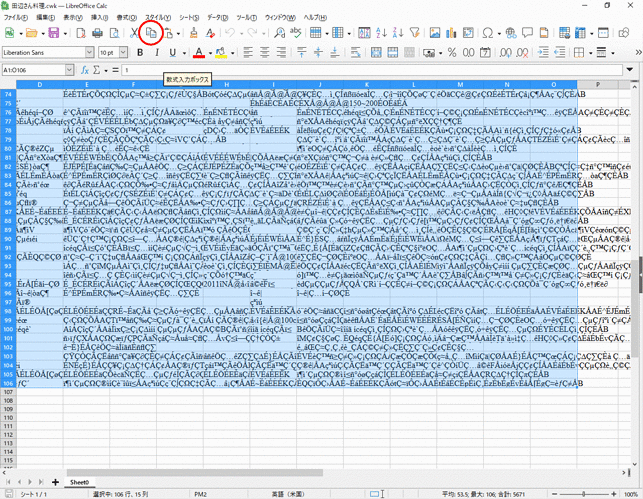
Task: Click the status bar zoom slider
Action: point(584,494)
